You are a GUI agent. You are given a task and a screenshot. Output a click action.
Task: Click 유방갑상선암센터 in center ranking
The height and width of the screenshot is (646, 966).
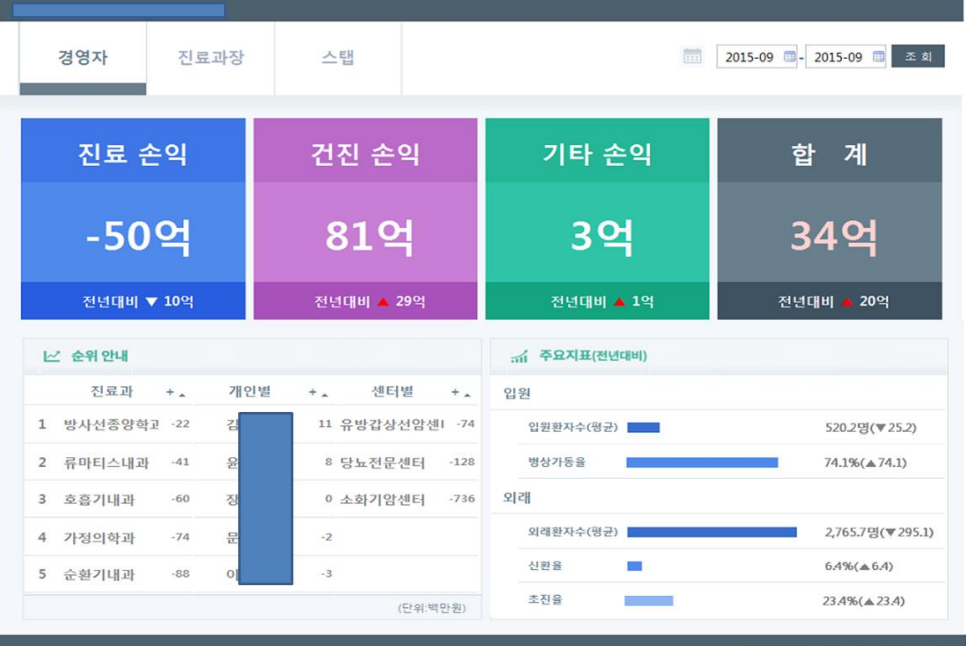(x=392, y=424)
